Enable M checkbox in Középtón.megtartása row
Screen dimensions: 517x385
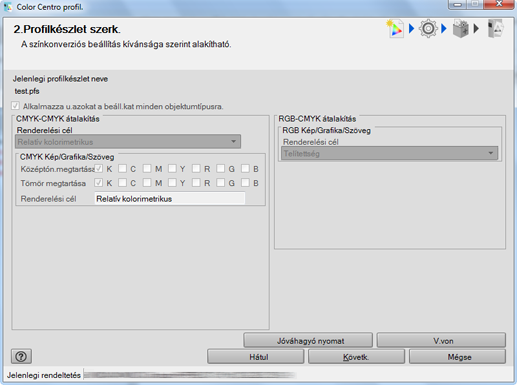147,169
